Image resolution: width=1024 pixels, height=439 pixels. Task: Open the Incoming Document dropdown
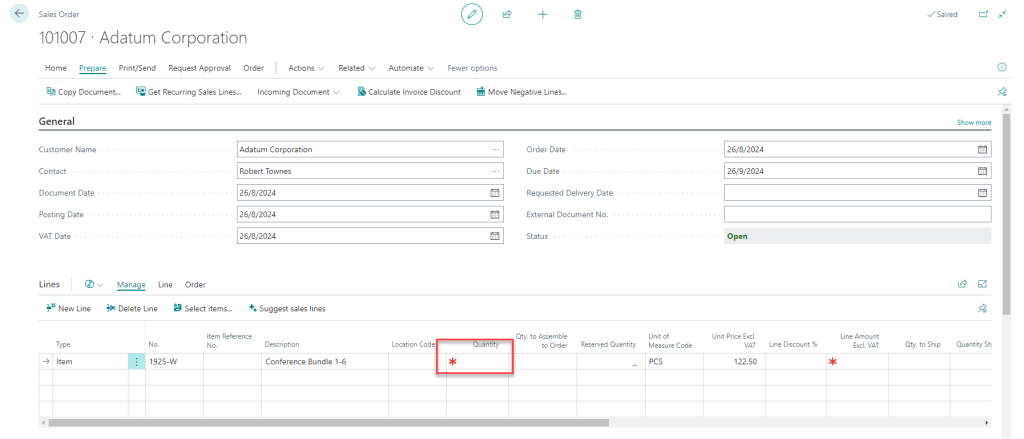298,92
